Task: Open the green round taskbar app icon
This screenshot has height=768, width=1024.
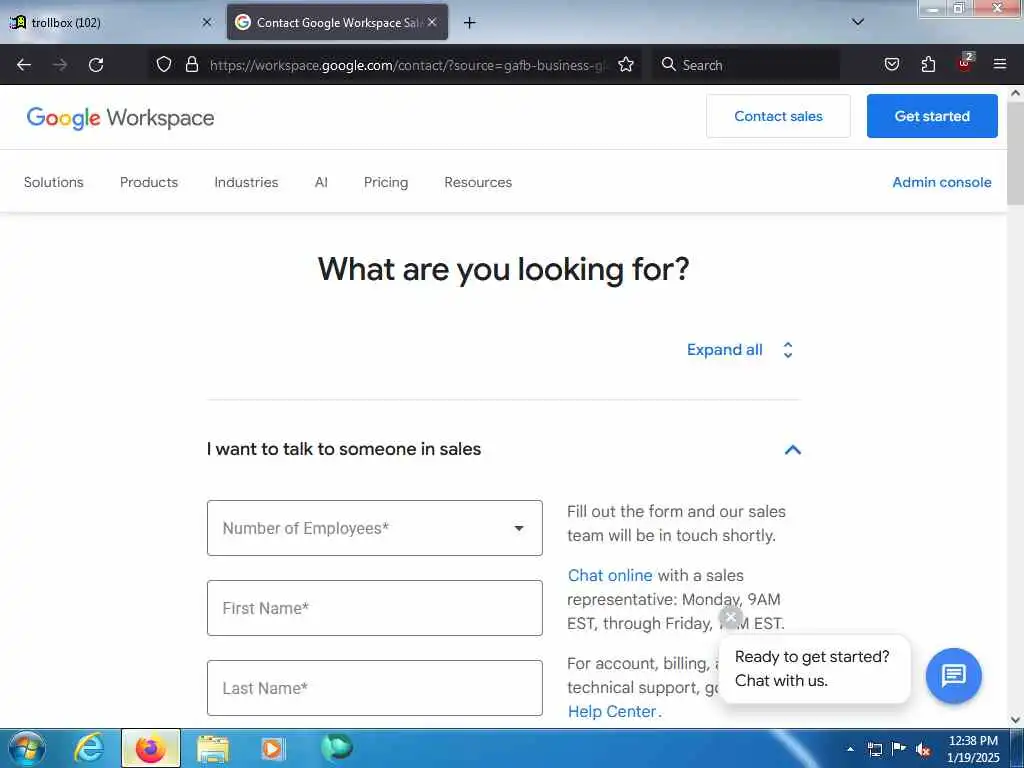Action: click(337, 747)
